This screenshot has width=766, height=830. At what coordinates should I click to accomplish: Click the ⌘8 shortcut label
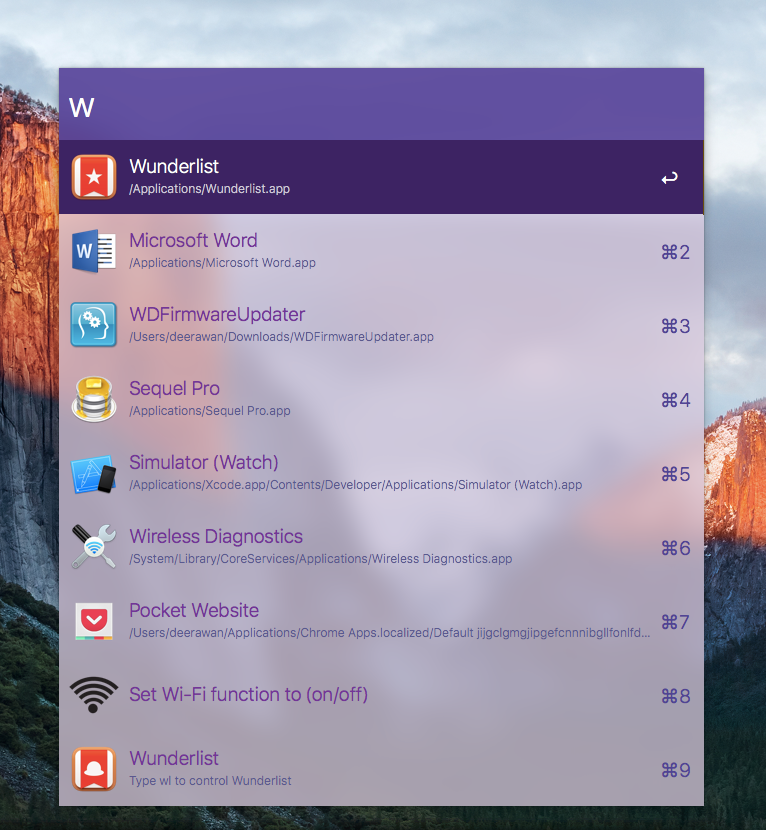pos(675,696)
